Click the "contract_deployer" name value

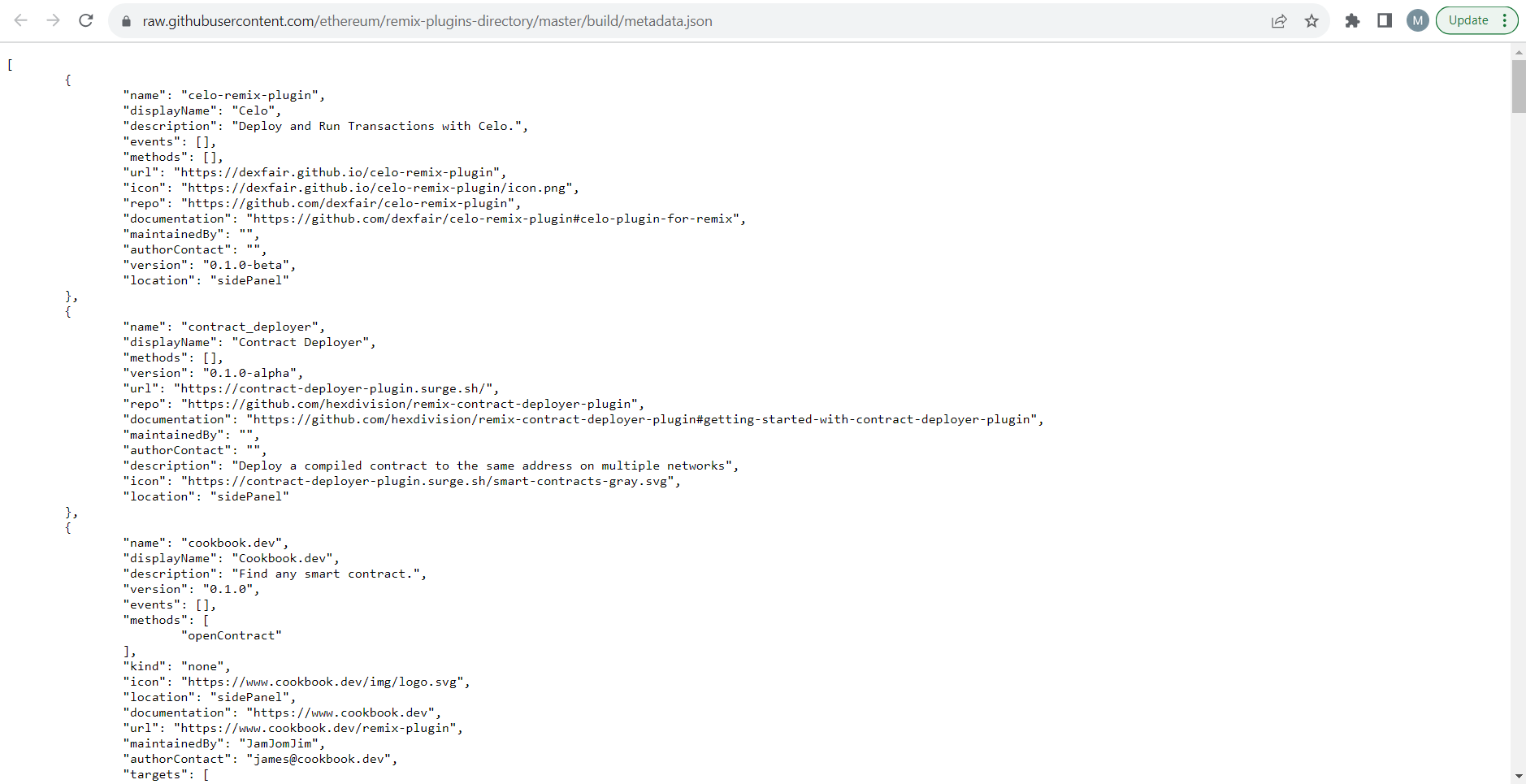pos(253,327)
